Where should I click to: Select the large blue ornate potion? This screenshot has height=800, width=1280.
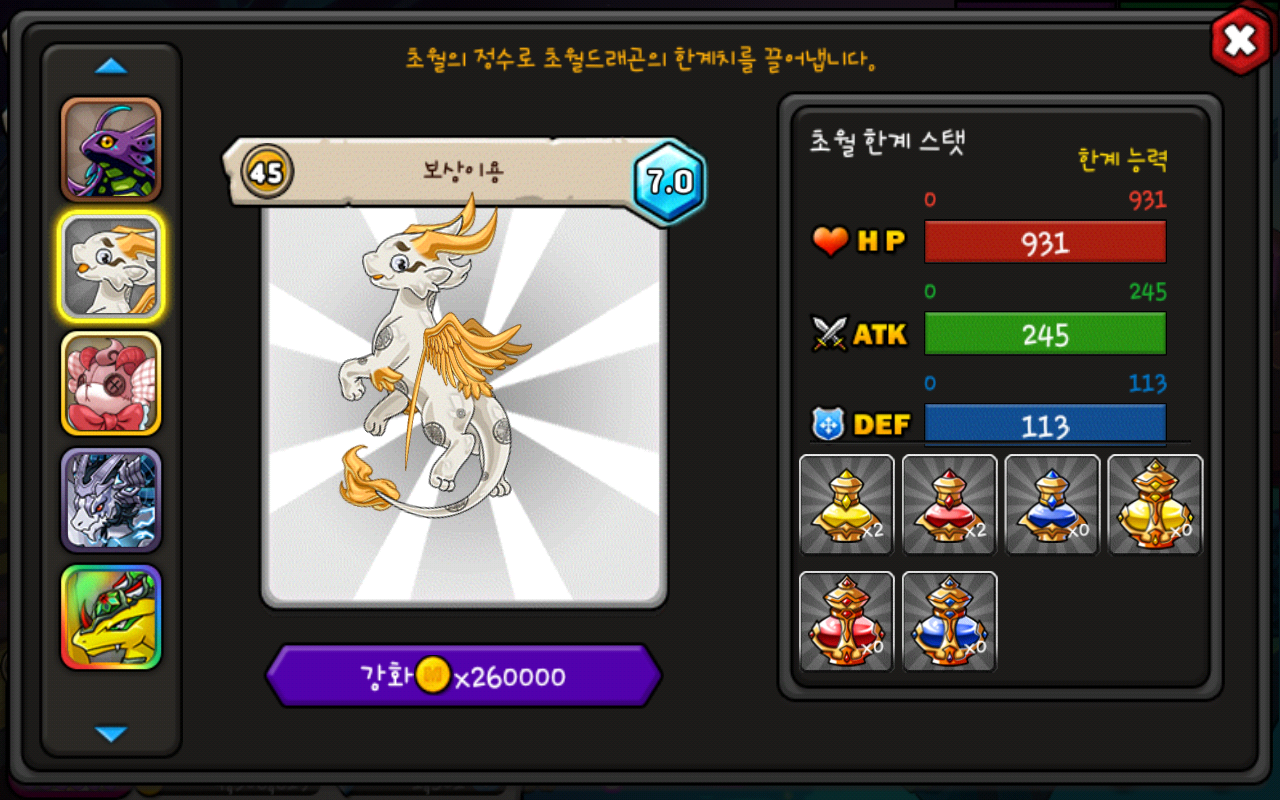pos(950,621)
